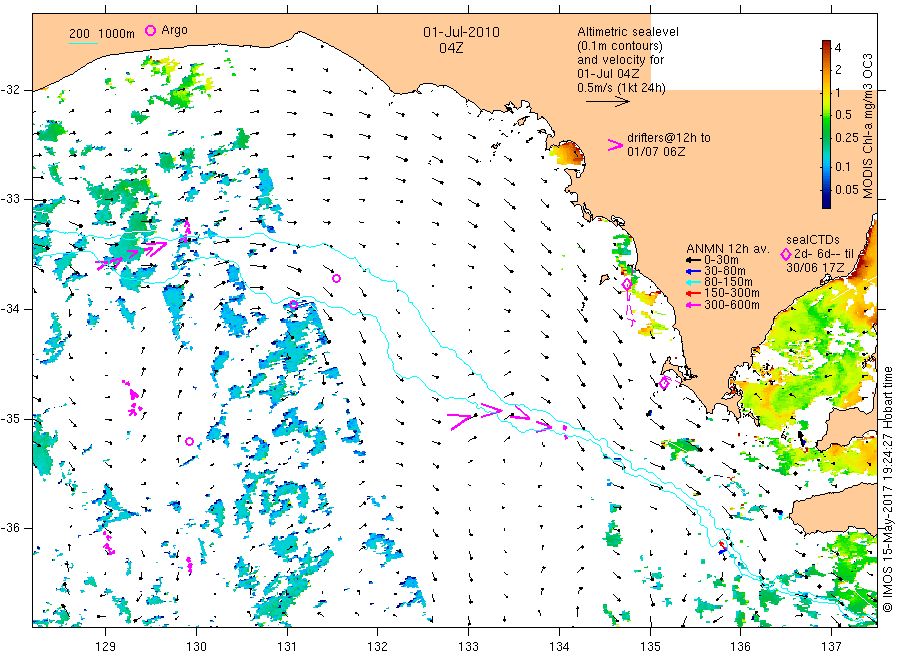The height and width of the screenshot is (660, 900).
Task: Click the Argo float circle near 131.5E 33.7S
Action: 336,278
